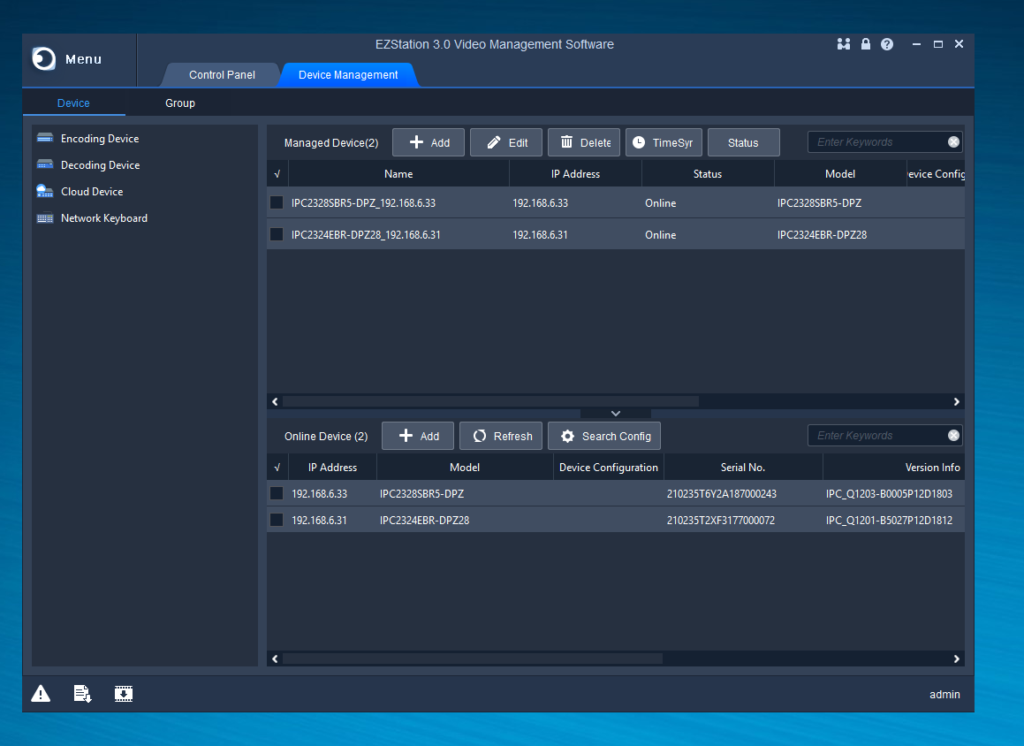Tick managed device IPC2324EBR-DPZ28_192.168.6.31 checkbox
This screenshot has width=1024, height=746.
[277, 235]
